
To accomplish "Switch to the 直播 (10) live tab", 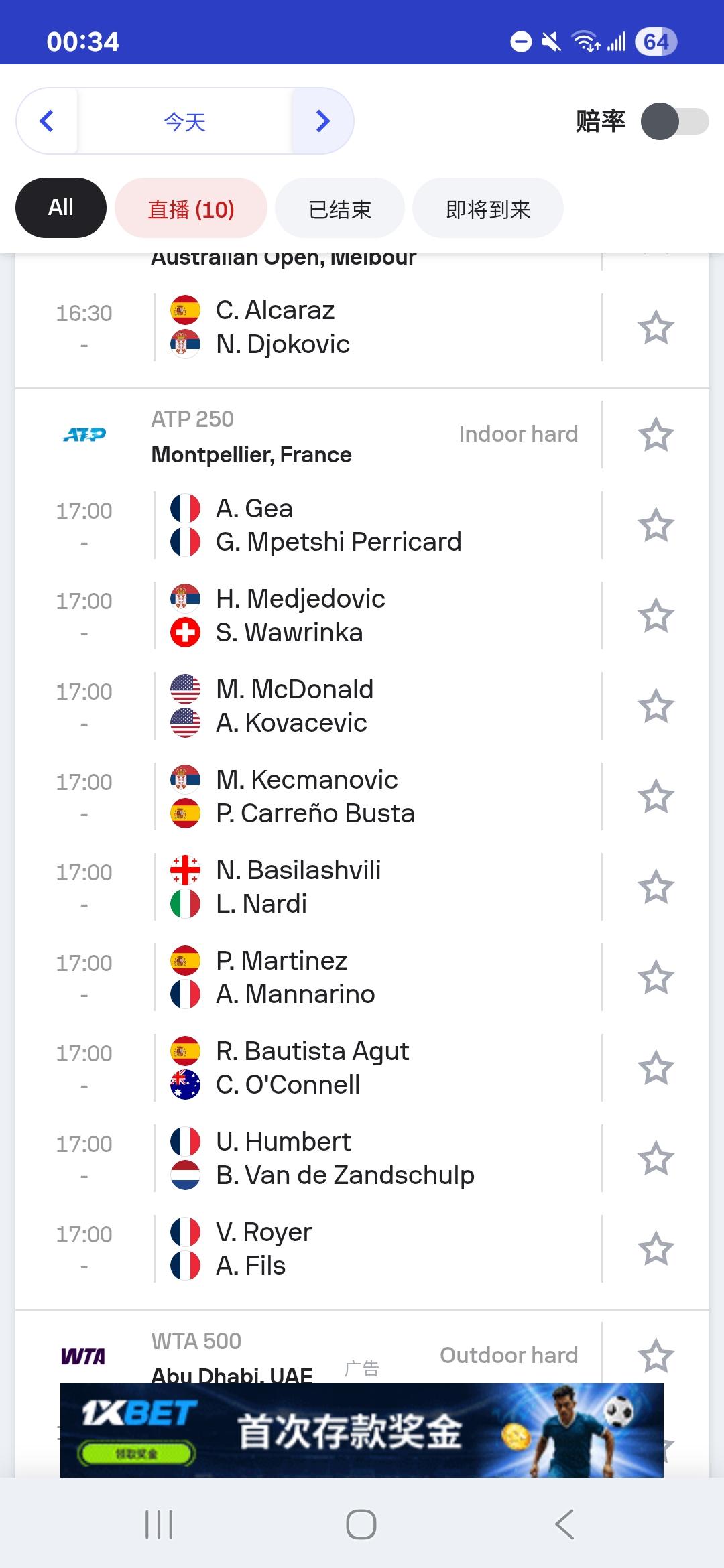I will [191, 208].
